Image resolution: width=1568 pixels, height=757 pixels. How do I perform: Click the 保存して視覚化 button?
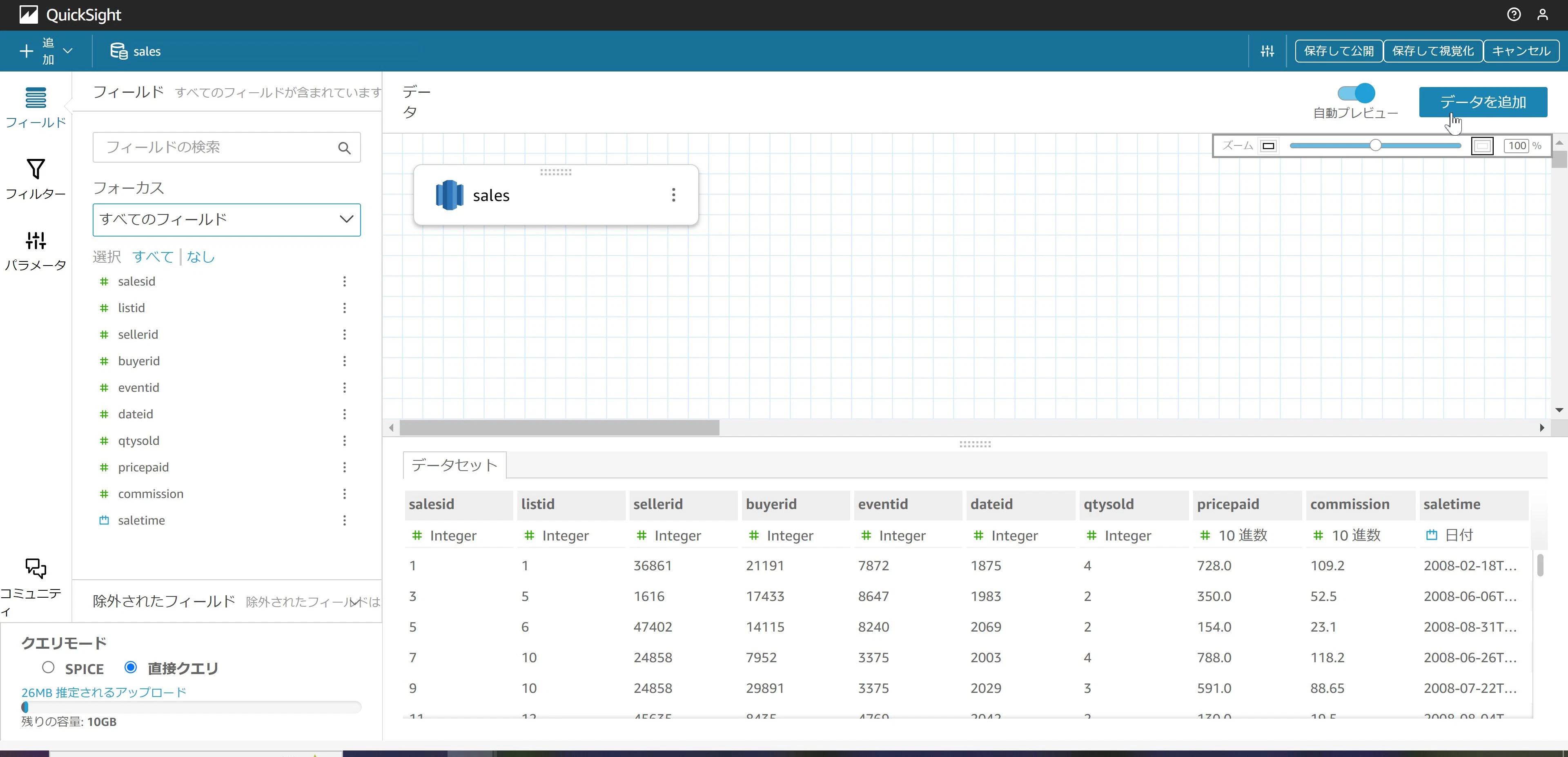pyautogui.click(x=1433, y=51)
